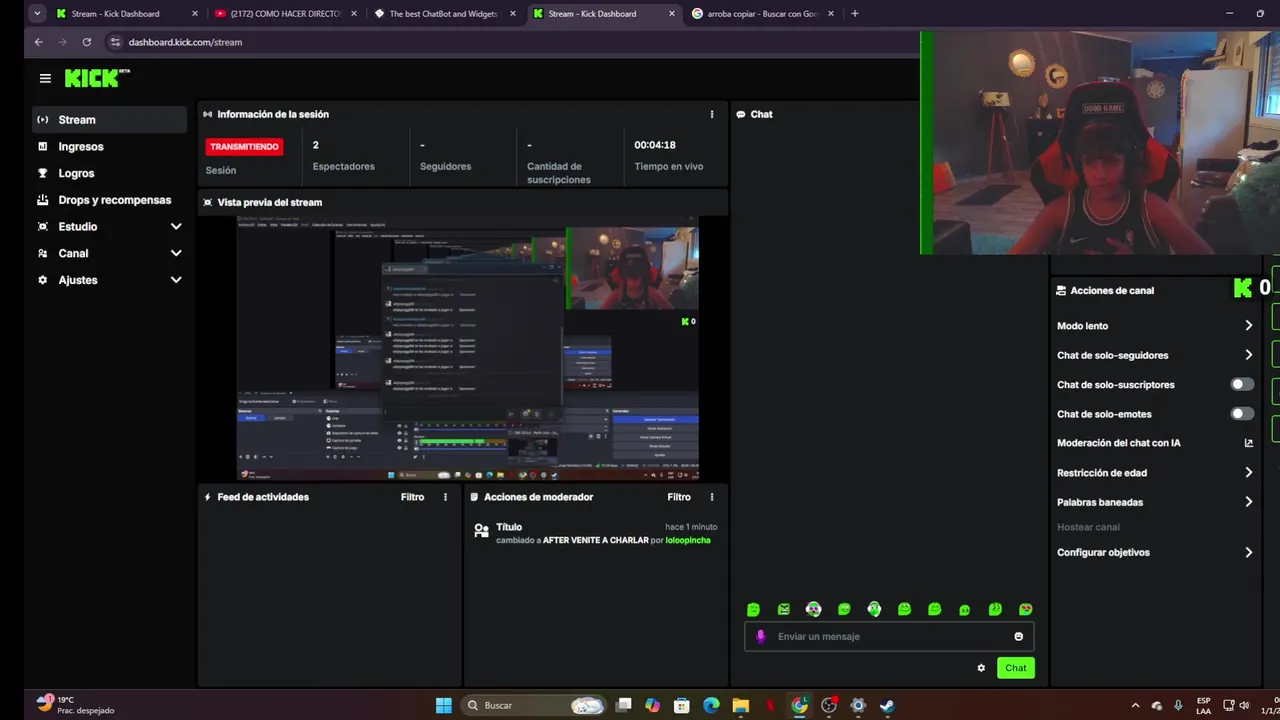The image size is (1280, 720).
Task: Open Ingresos in the sidebar
Action: pos(109,146)
